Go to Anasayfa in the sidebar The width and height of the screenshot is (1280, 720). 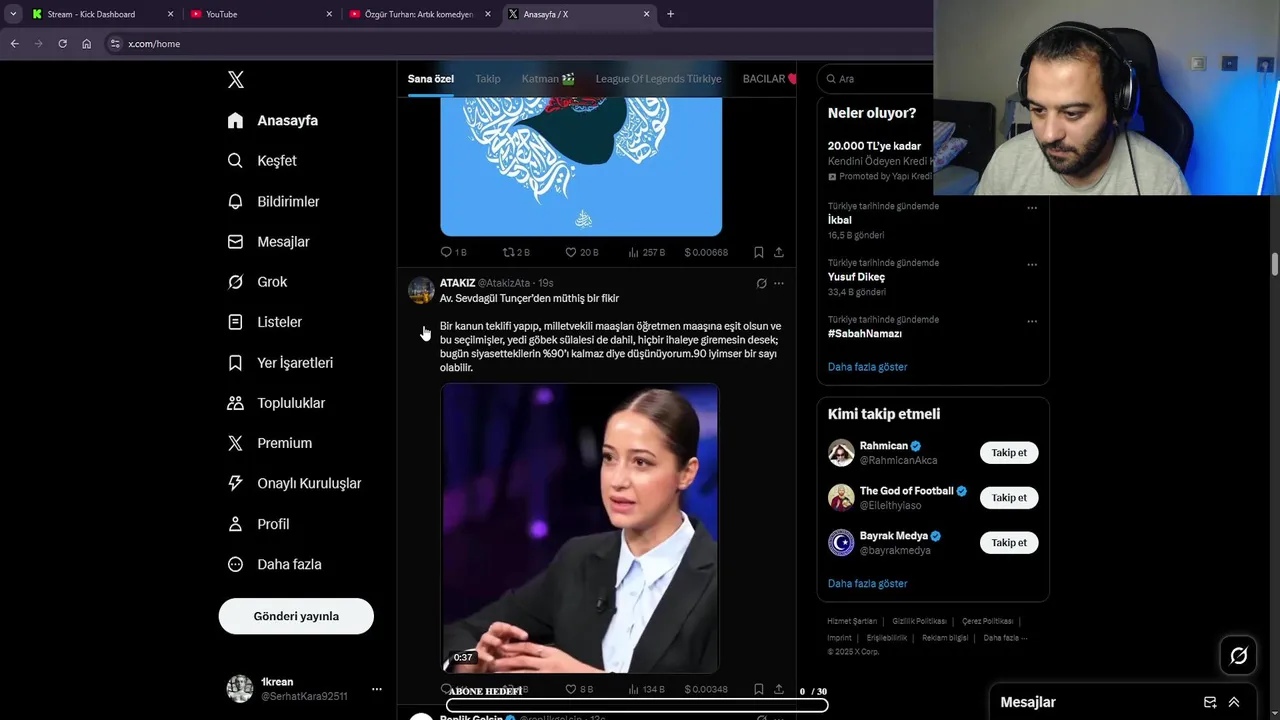(x=273, y=120)
